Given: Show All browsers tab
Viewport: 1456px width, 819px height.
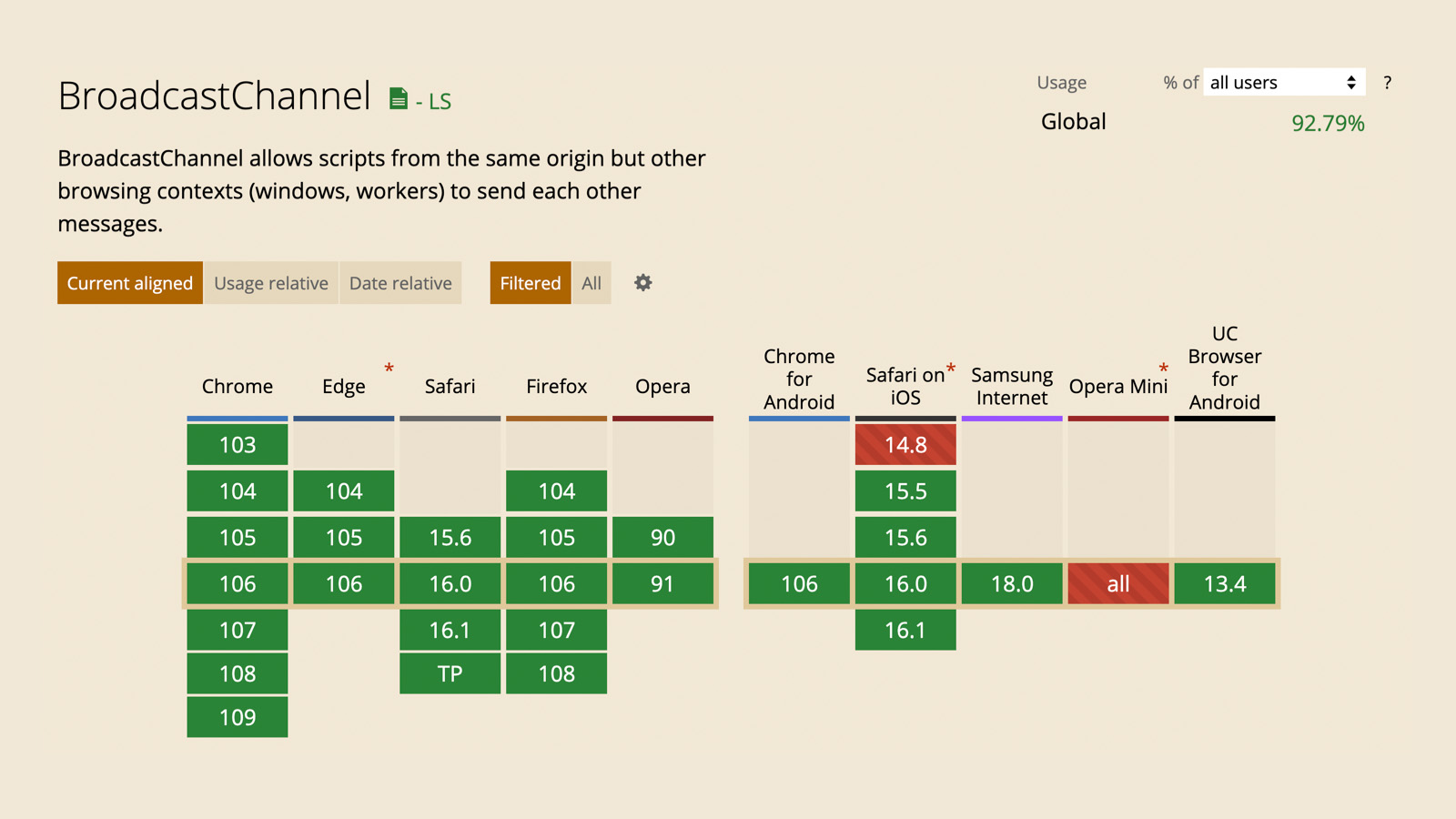Looking at the screenshot, I should click(x=591, y=283).
